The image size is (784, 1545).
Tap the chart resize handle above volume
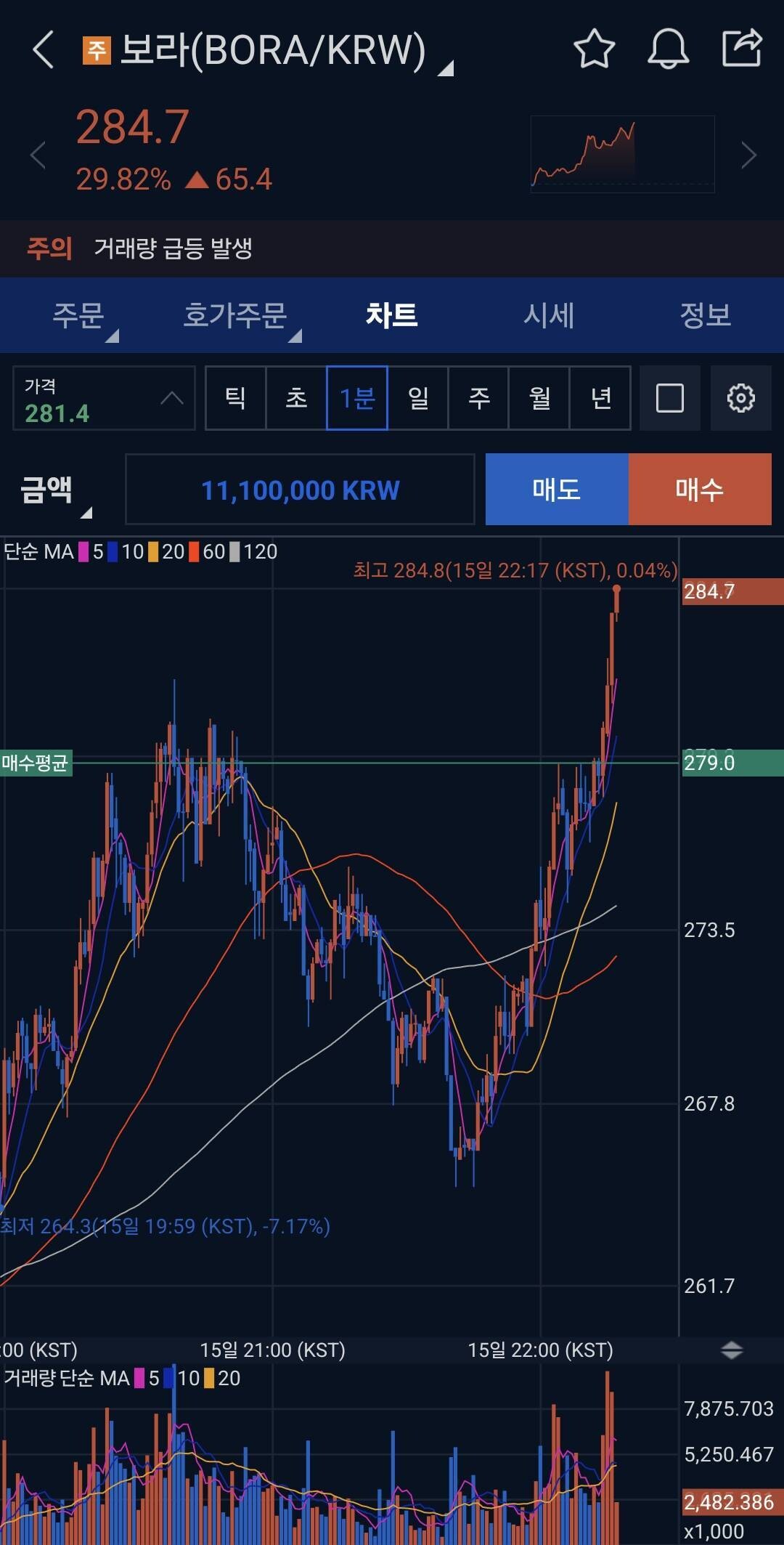pyautogui.click(x=731, y=1350)
